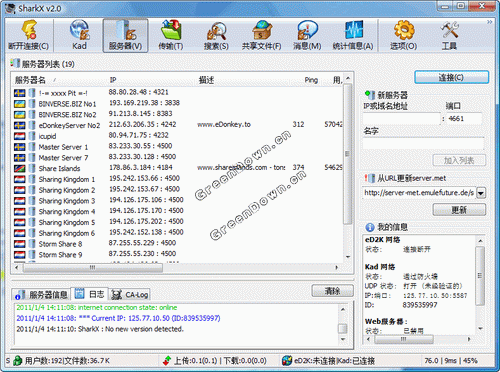Switch to the CA-Log tab
Image resolution: width=500 pixels, height=372 pixels.
click(x=129, y=295)
